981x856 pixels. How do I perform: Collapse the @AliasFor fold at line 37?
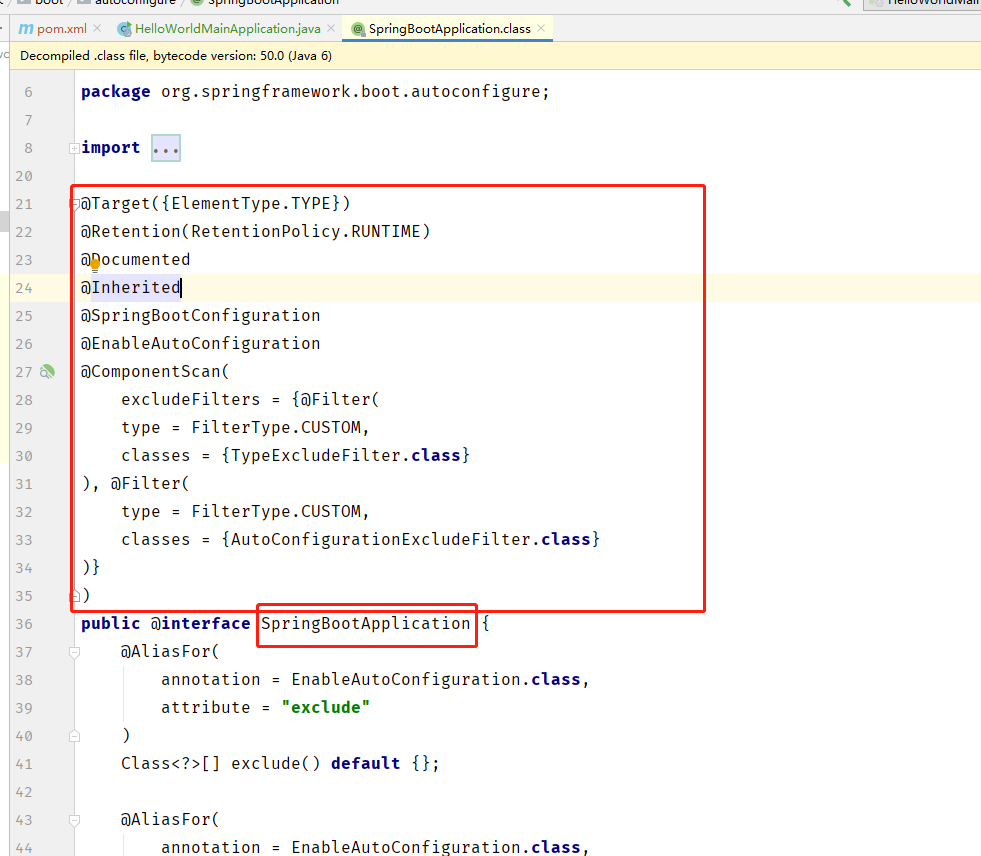click(74, 652)
